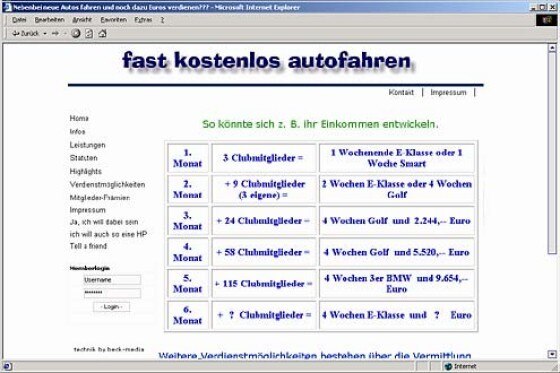This screenshot has width=560, height=373.
Task: Click '4 Wochen E-Klasse und ? Euro' cell
Action: tap(397, 315)
